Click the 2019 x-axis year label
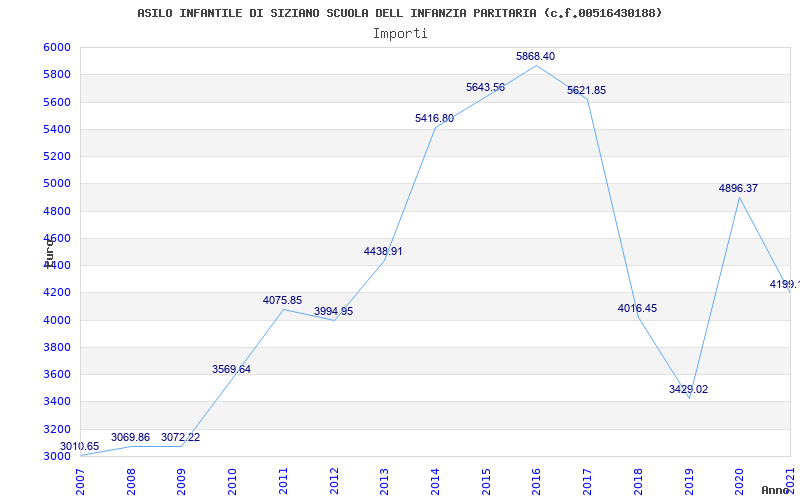Screen dimensions: 800x500 click(x=689, y=482)
